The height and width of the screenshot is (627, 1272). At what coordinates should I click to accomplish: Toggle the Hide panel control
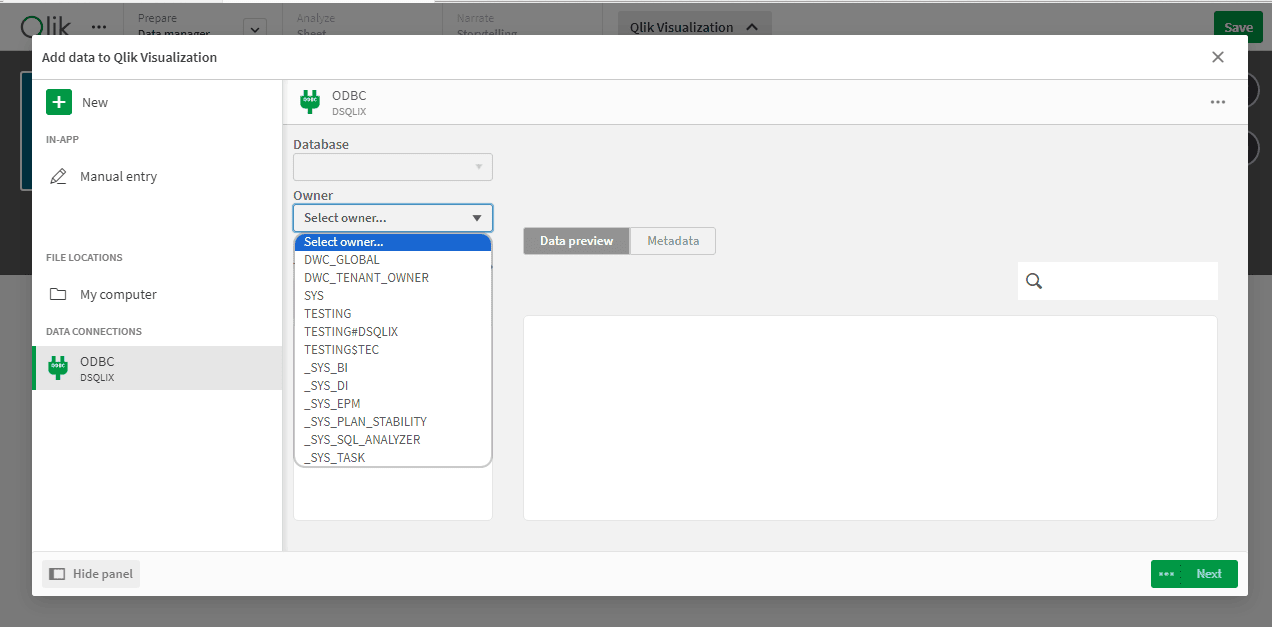(x=89, y=573)
